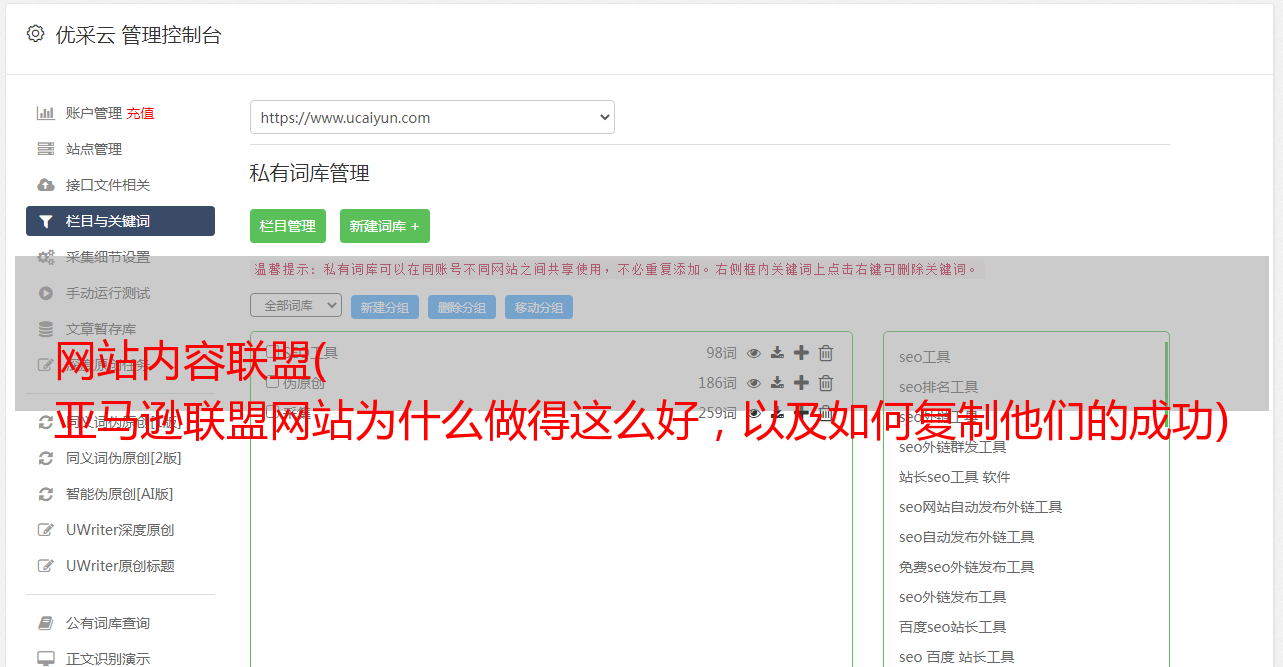This screenshot has width=1283, height=667.
Task: Click the 新建分组 button
Action: click(x=385, y=307)
